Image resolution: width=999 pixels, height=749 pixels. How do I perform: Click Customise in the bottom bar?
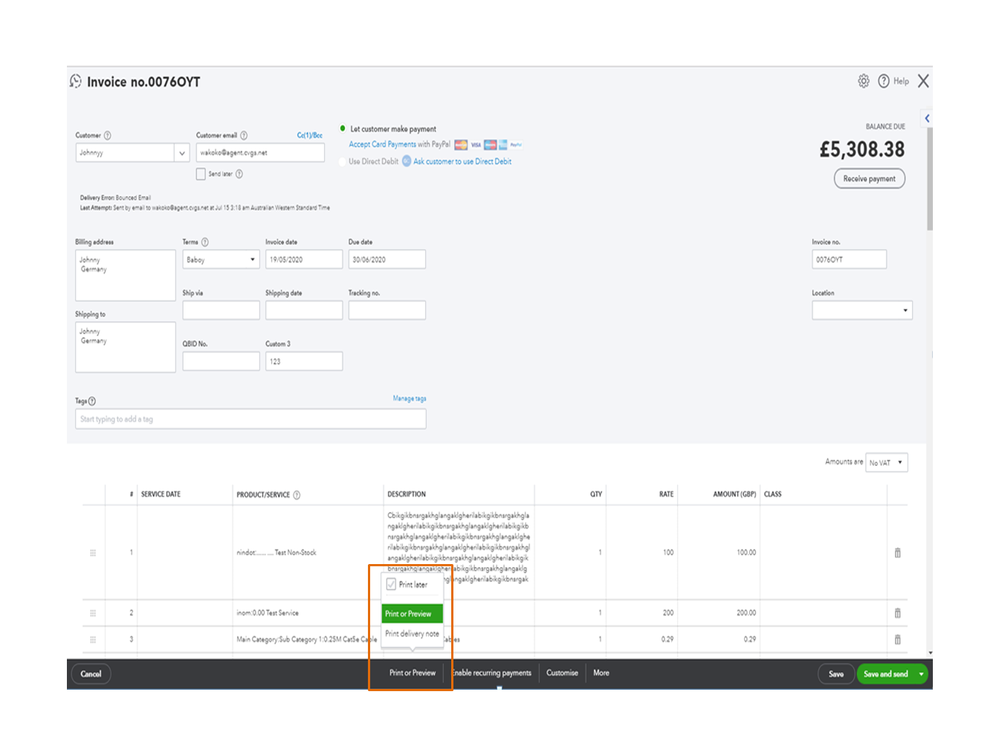[x=562, y=673]
